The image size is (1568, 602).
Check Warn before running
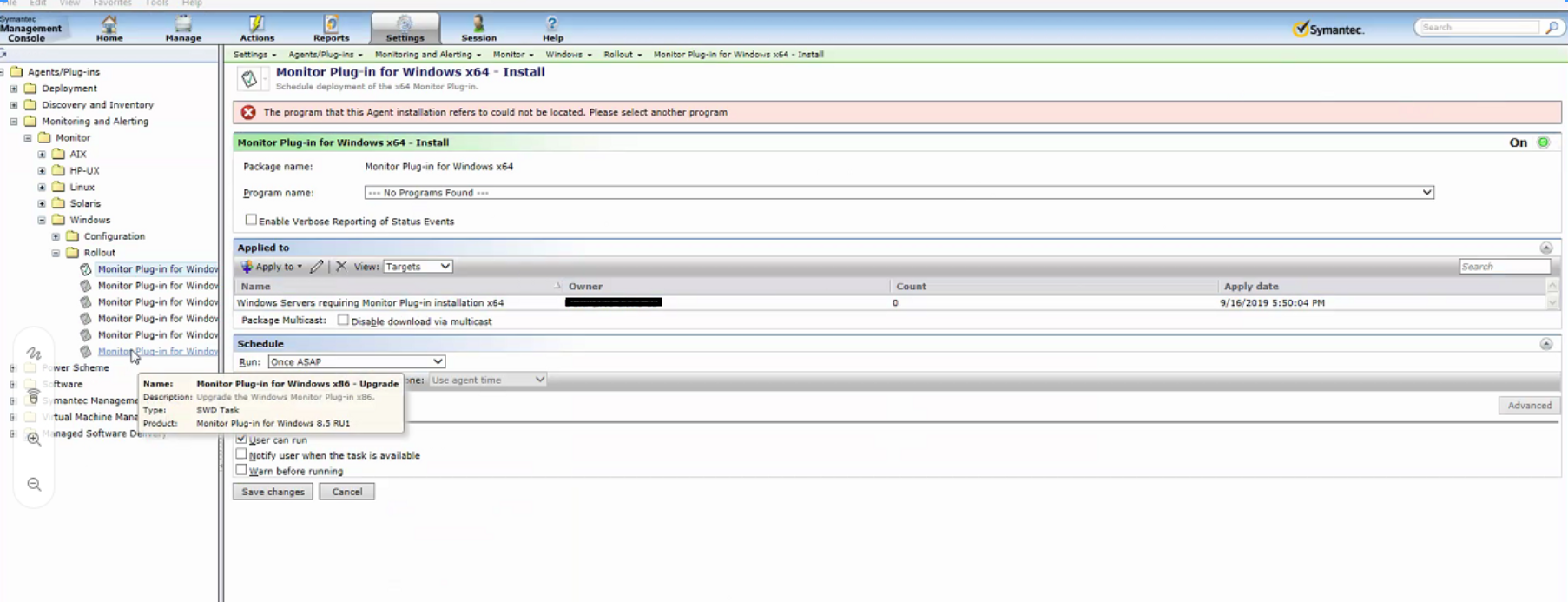click(x=241, y=470)
